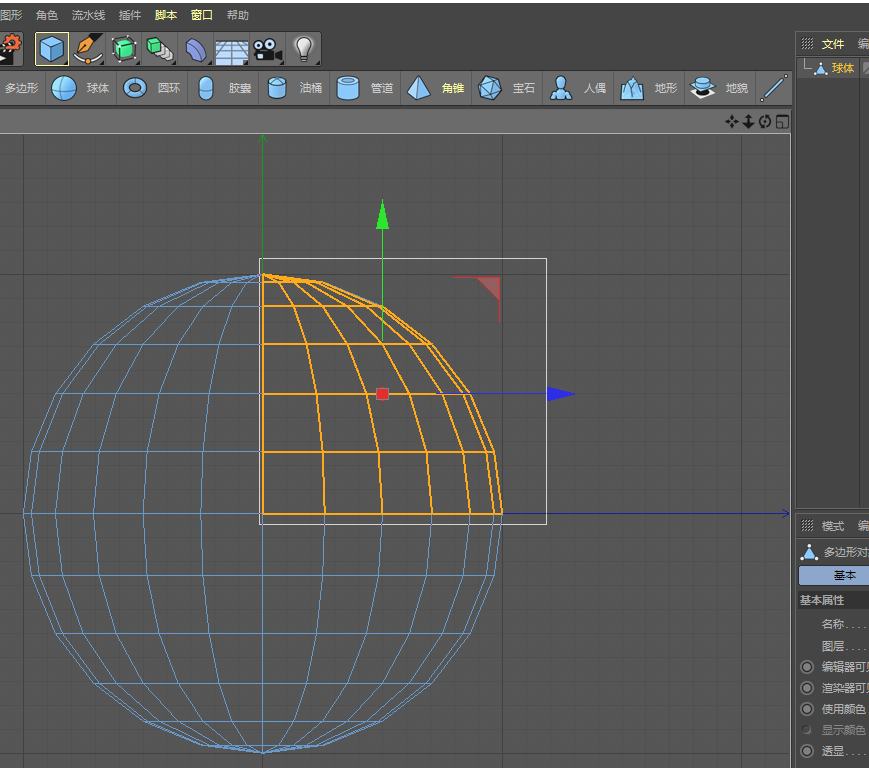Viewport: 869px width, 768px height.
Task: Toggle the 编辑器可见 radio option
Action: click(x=807, y=667)
